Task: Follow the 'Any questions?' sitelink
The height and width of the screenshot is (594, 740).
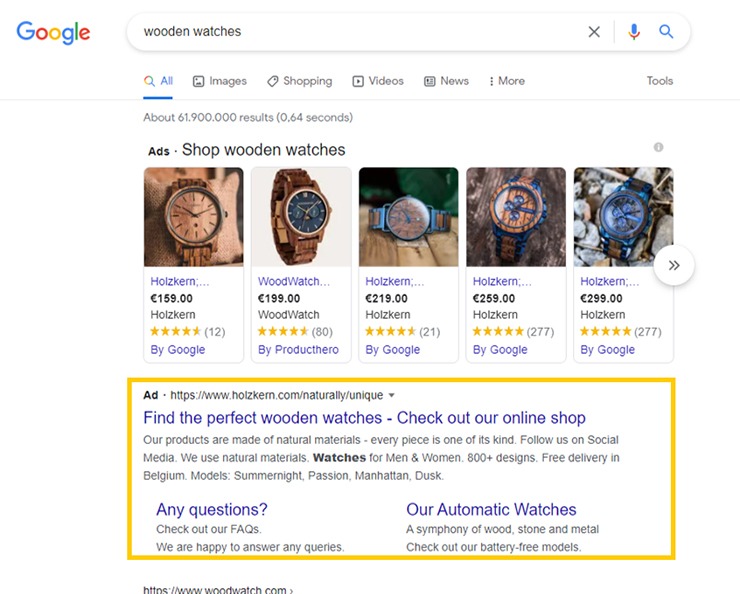Action: tap(212, 510)
